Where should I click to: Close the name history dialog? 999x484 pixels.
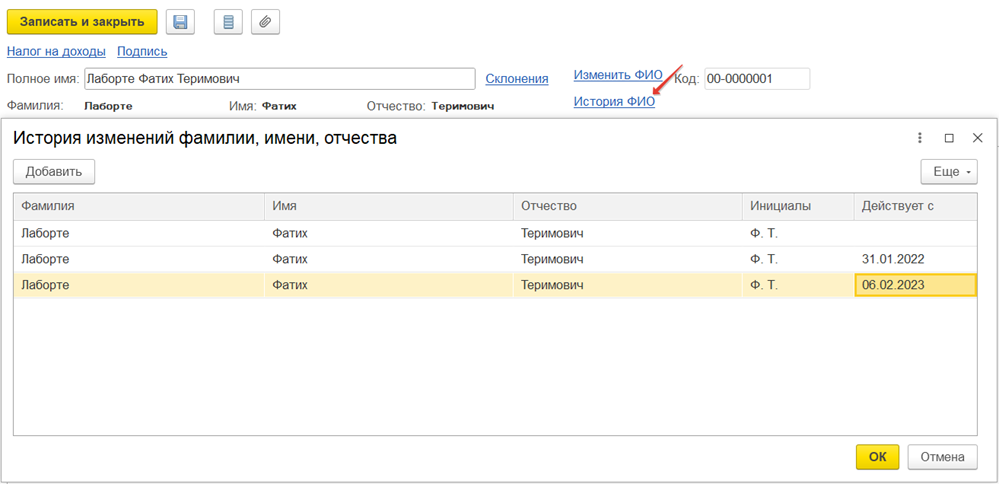coord(977,138)
